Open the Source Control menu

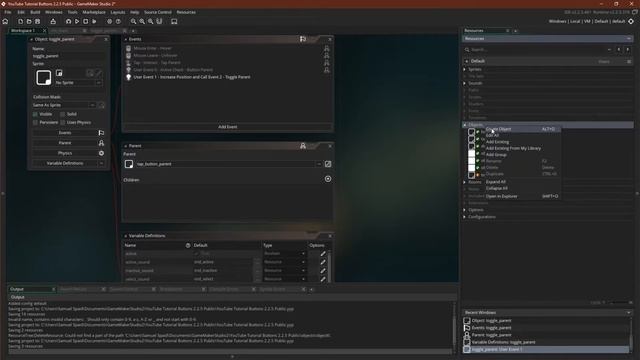tap(158, 12)
